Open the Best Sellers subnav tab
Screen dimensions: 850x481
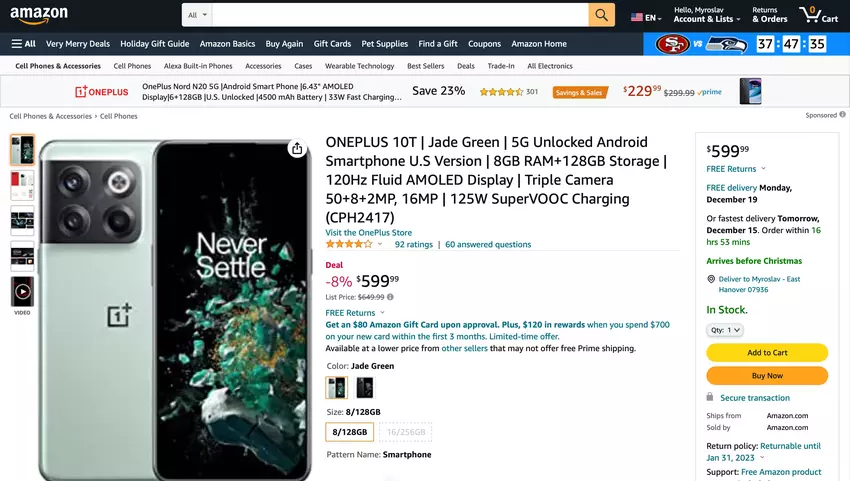426,66
